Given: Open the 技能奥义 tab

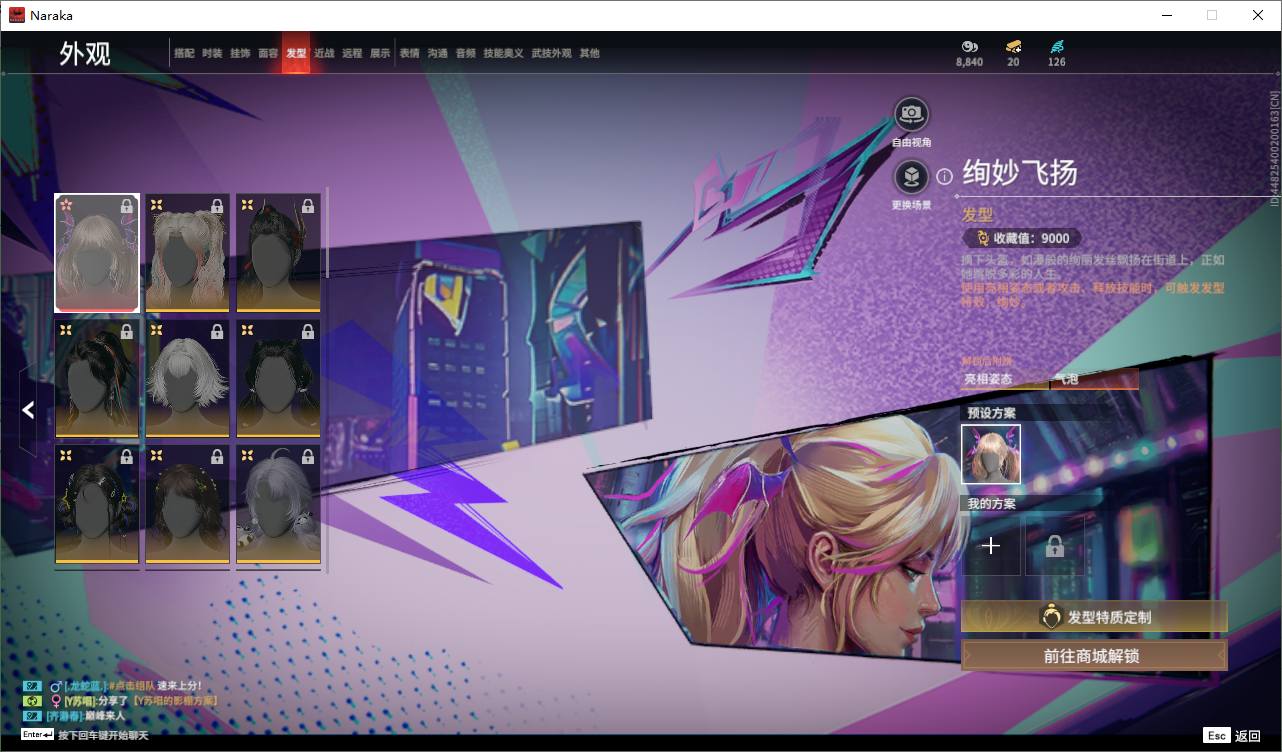Looking at the screenshot, I should [x=503, y=53].
